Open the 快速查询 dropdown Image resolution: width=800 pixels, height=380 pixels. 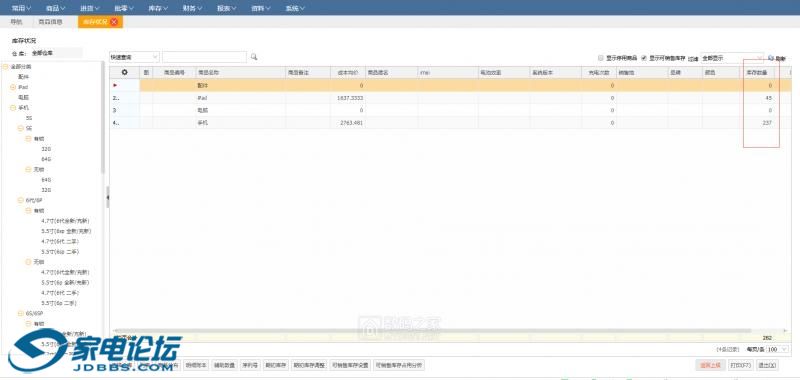click(x=135, y=57)
